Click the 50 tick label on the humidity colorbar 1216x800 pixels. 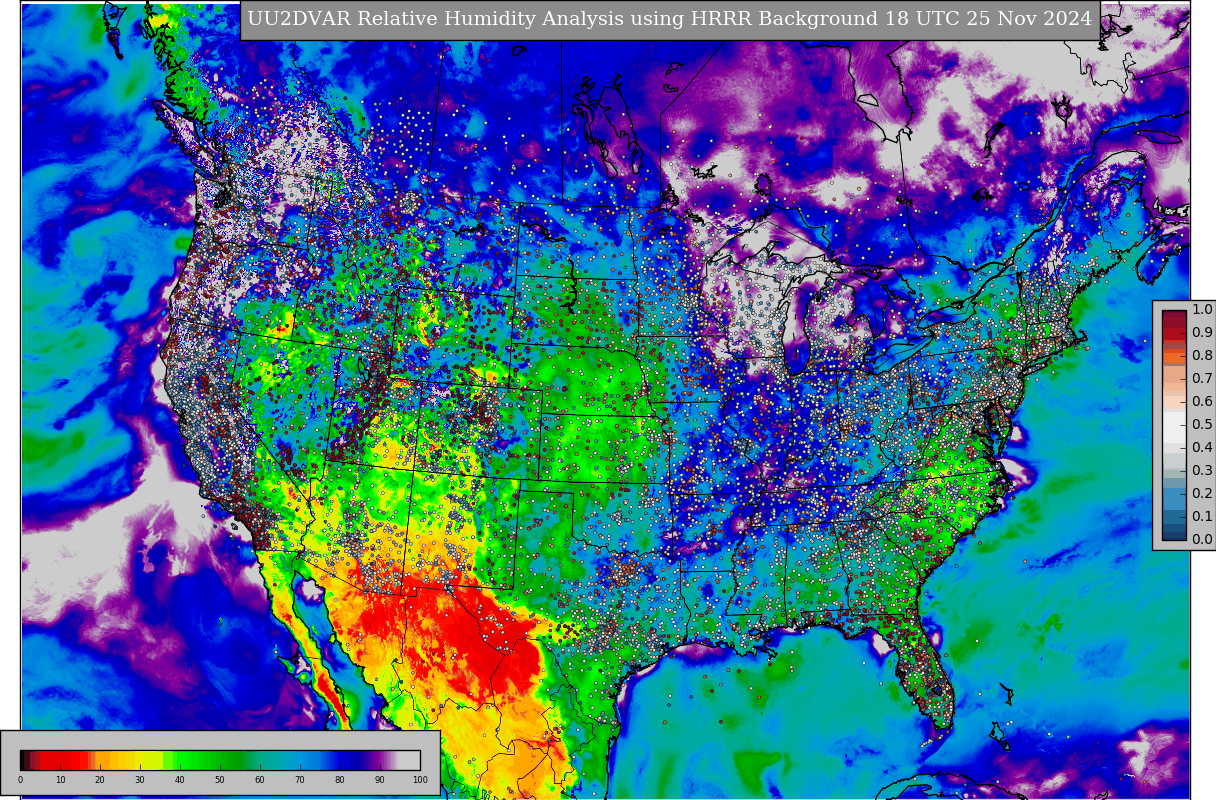tap(220, 780)
